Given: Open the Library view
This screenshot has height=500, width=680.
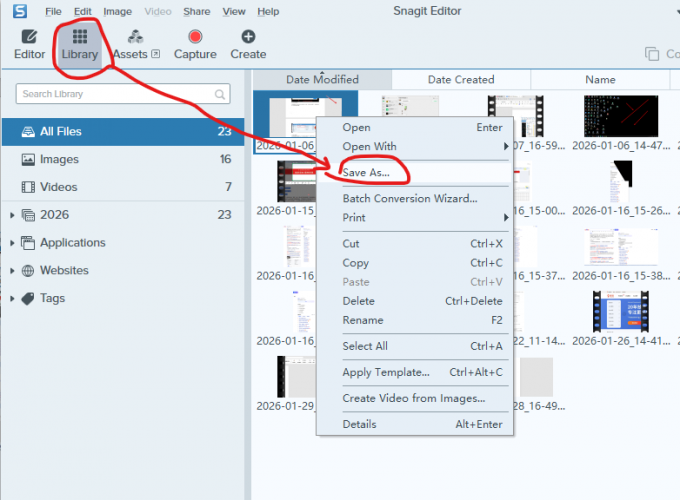Looking at the screenshot, I should tap(79, 44).
